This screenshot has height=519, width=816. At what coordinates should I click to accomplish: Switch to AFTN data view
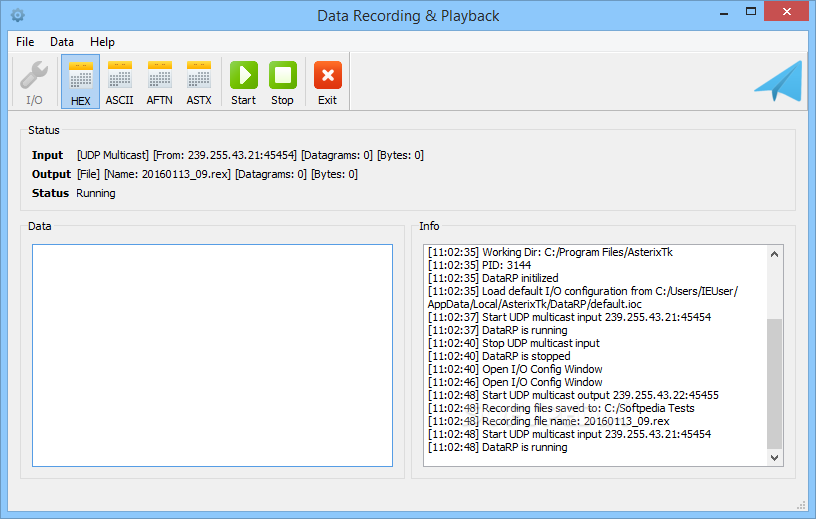tap(159, 82)
